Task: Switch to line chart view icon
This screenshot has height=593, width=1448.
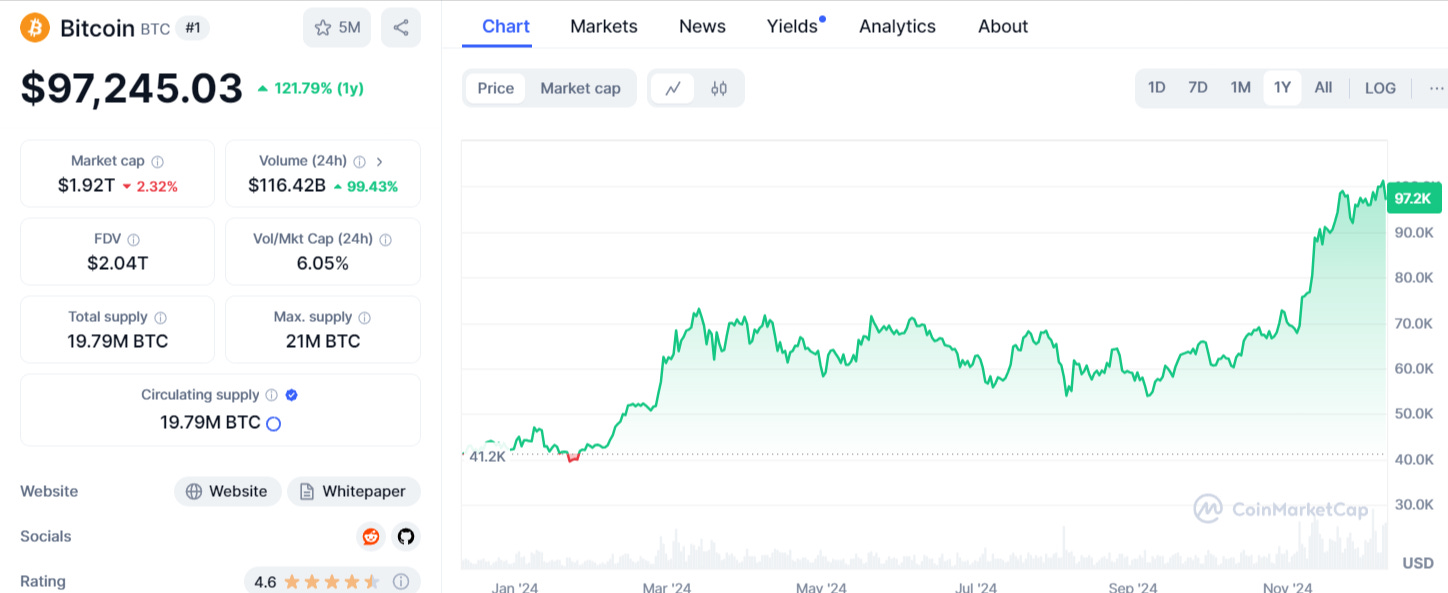Action: [x=673, y=88]
